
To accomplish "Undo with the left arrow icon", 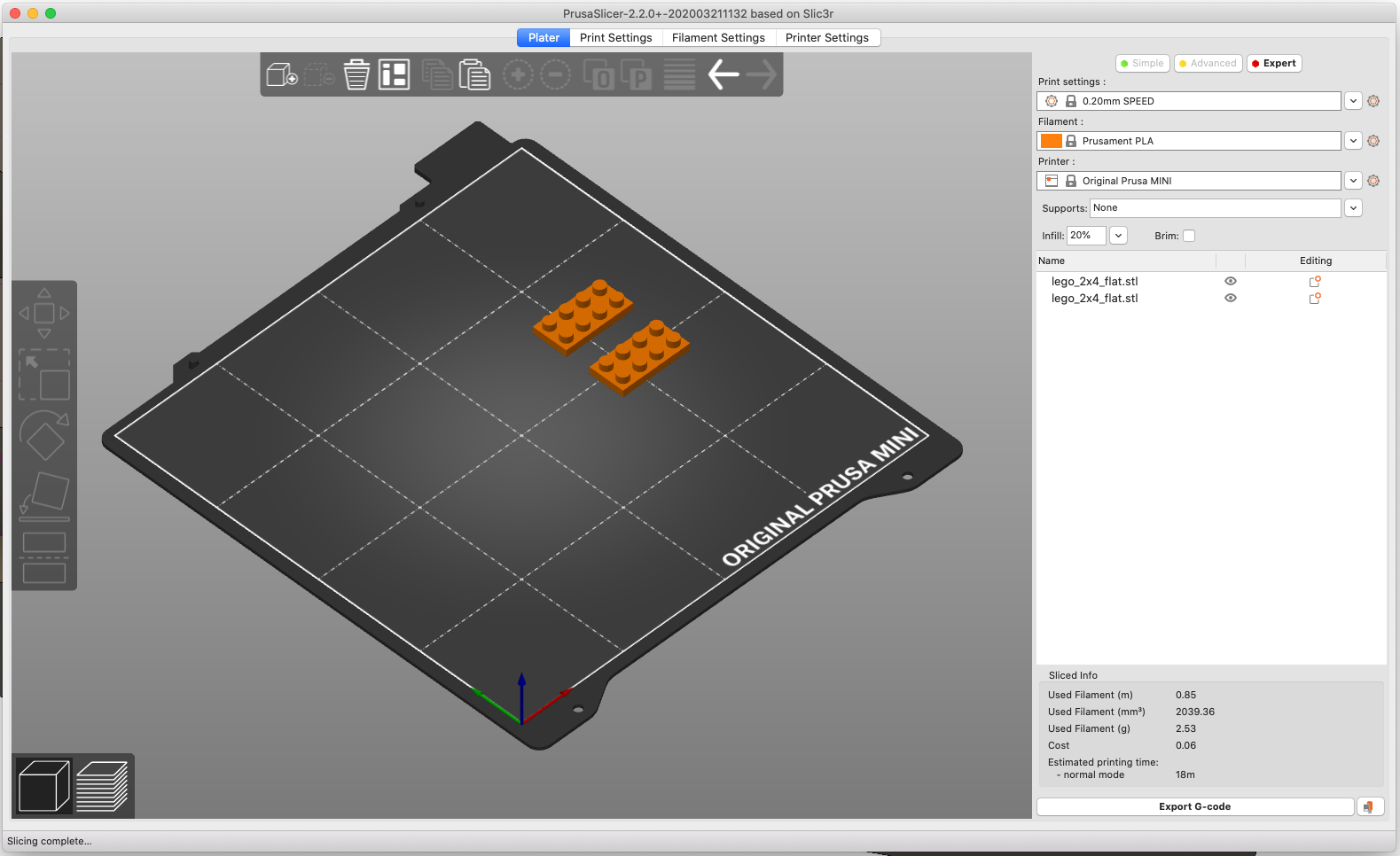I will tap(723, 74).
